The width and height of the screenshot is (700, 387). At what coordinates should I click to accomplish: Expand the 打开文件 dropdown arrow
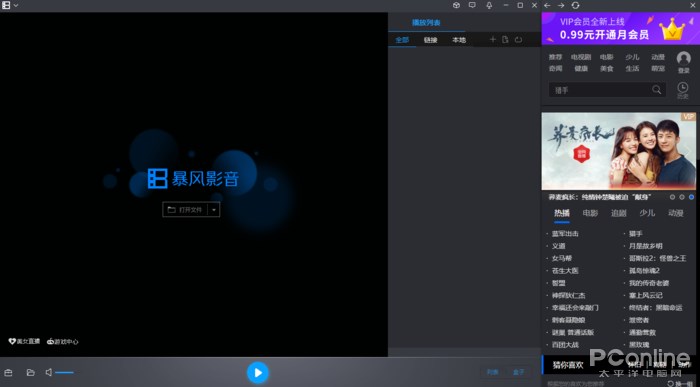pyautogui.click(x=214, y=210)
